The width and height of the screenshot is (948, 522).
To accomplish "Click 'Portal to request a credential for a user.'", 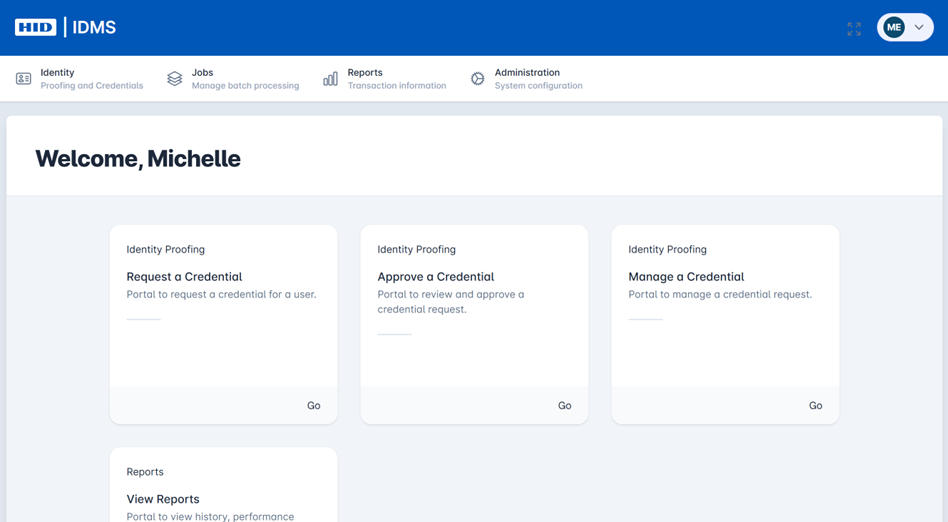I will (221, 295).
